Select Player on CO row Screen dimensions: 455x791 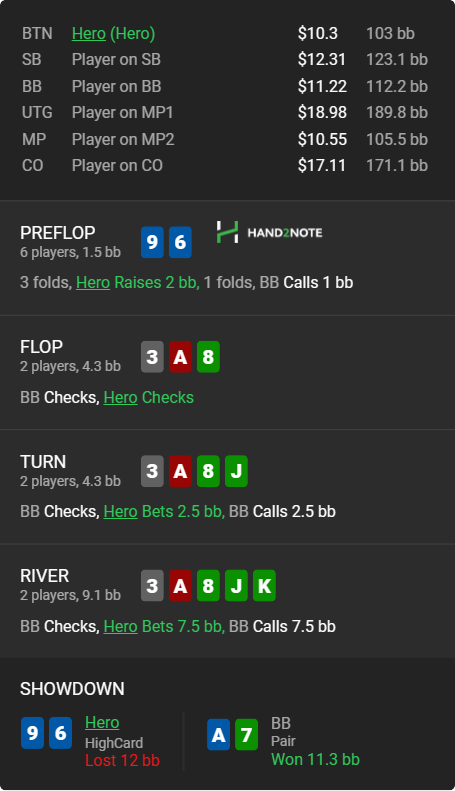coord(225,165)
